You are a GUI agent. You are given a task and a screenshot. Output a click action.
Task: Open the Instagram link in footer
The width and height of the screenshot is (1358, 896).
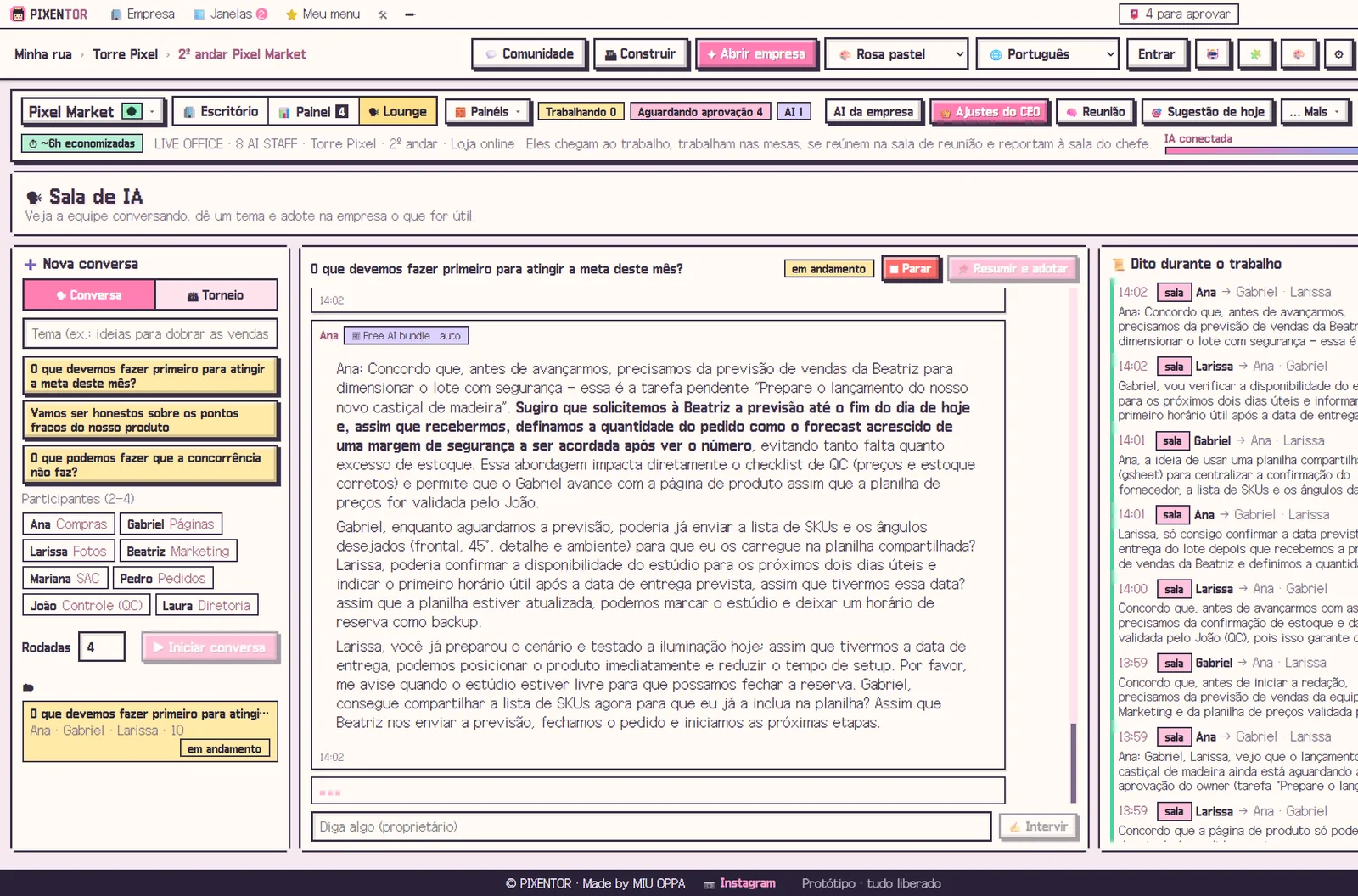739,883
